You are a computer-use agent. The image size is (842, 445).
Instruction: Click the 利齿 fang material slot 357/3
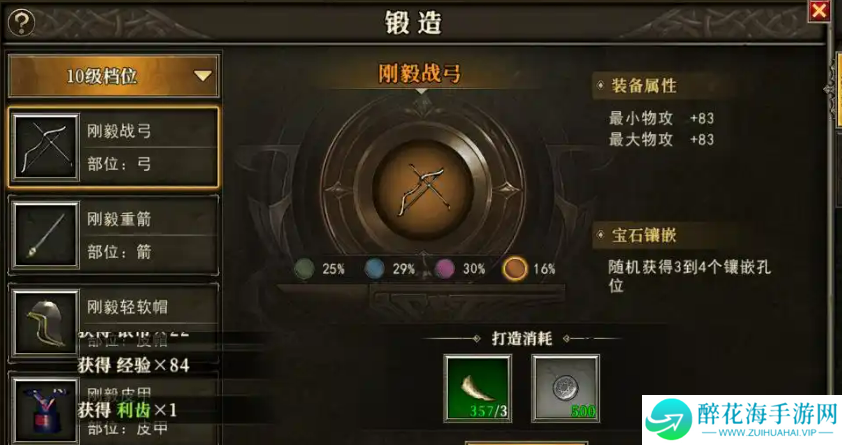(x=477, y=388)
